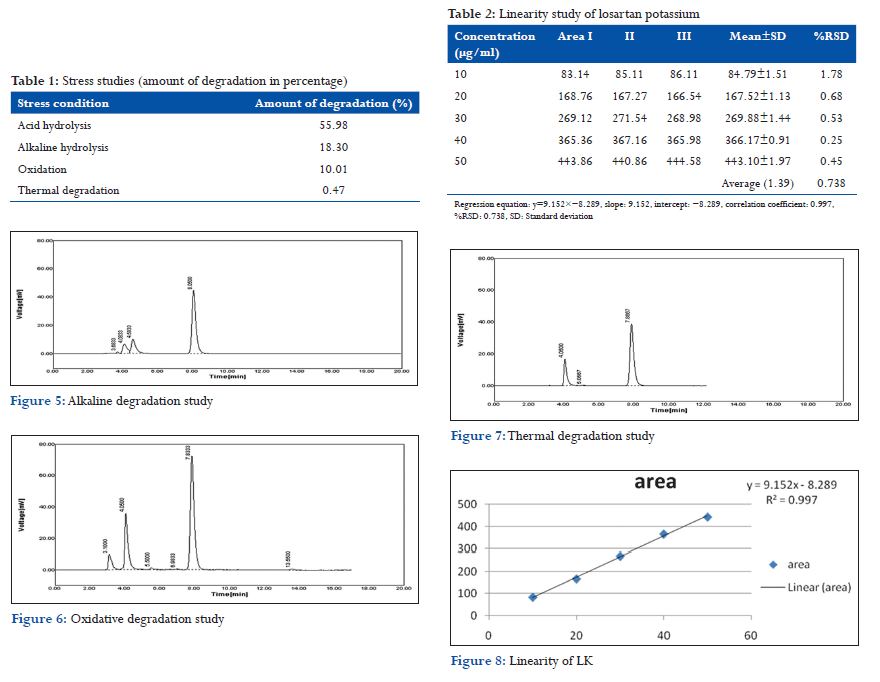Click the 'area' chart title
Image resolution: width=880 pixels, height=682 pixels.
[x=653, y=482]
